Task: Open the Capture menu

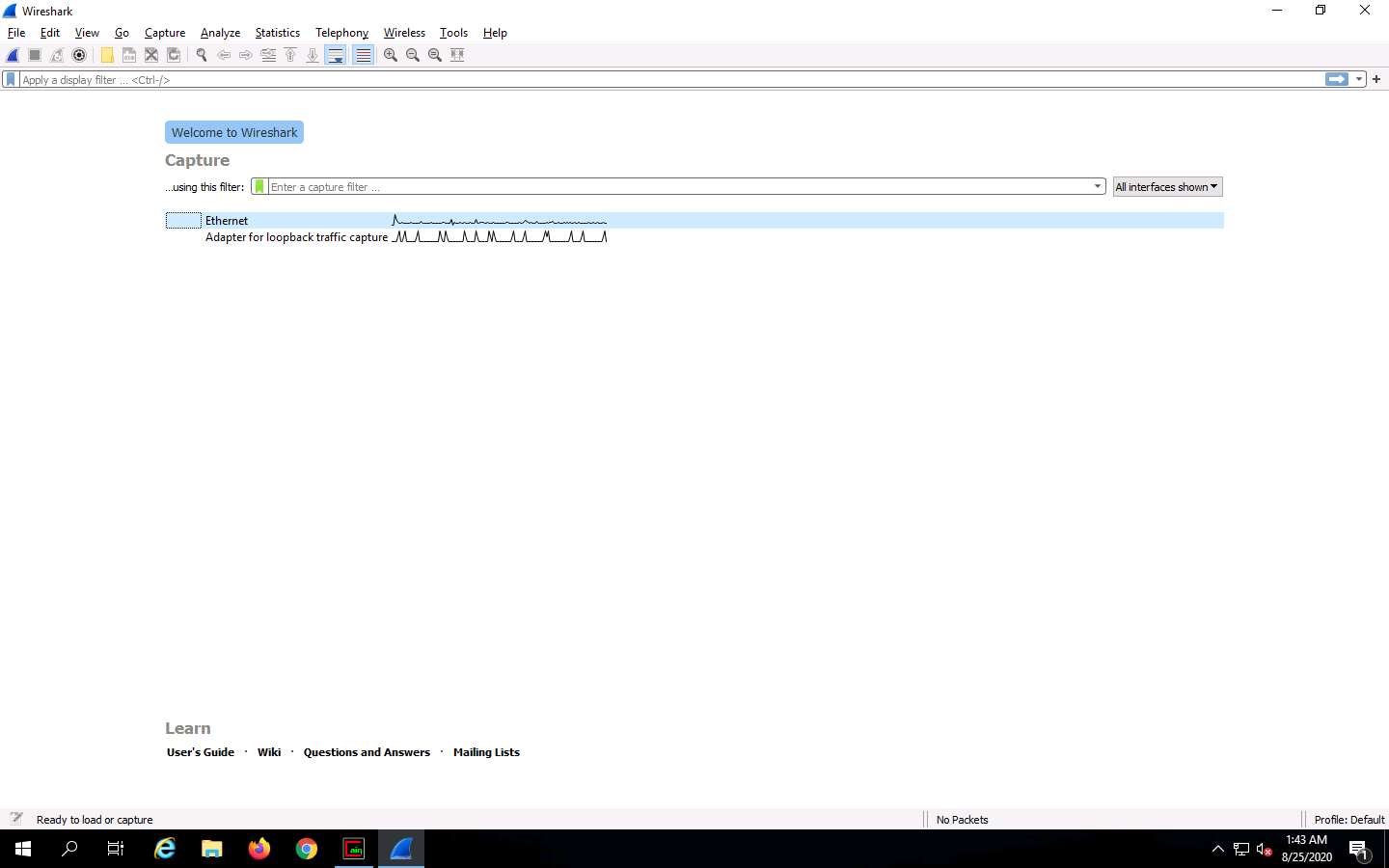Action: click(165, 33)
